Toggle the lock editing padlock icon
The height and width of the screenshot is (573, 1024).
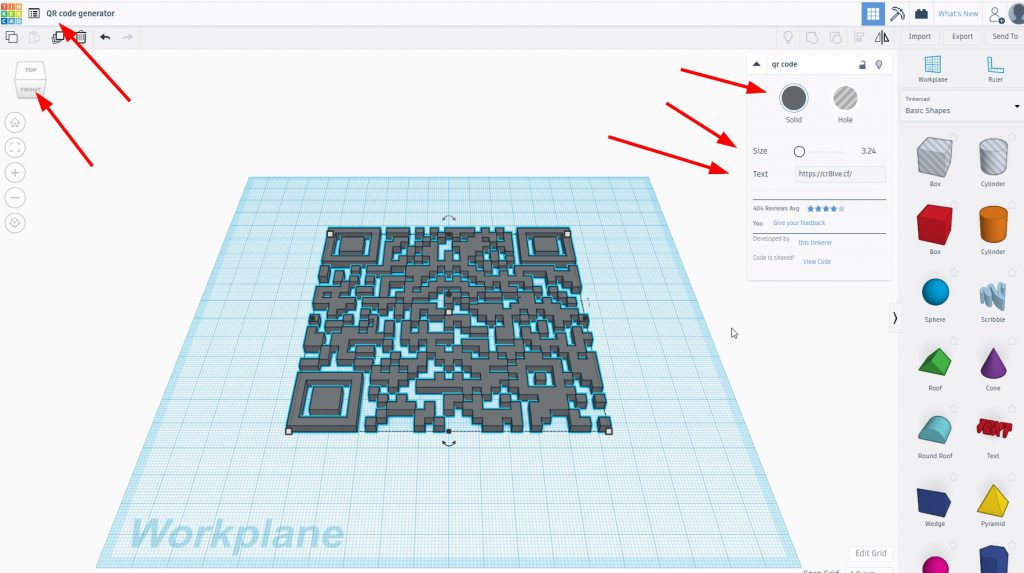tap(862, 64)
